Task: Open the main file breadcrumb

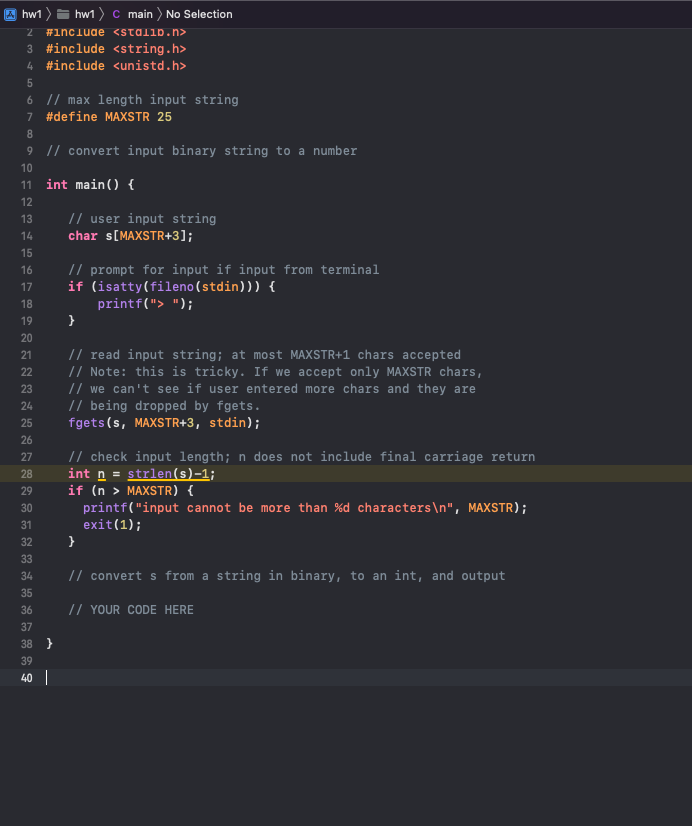Action: tap(140, 14)
